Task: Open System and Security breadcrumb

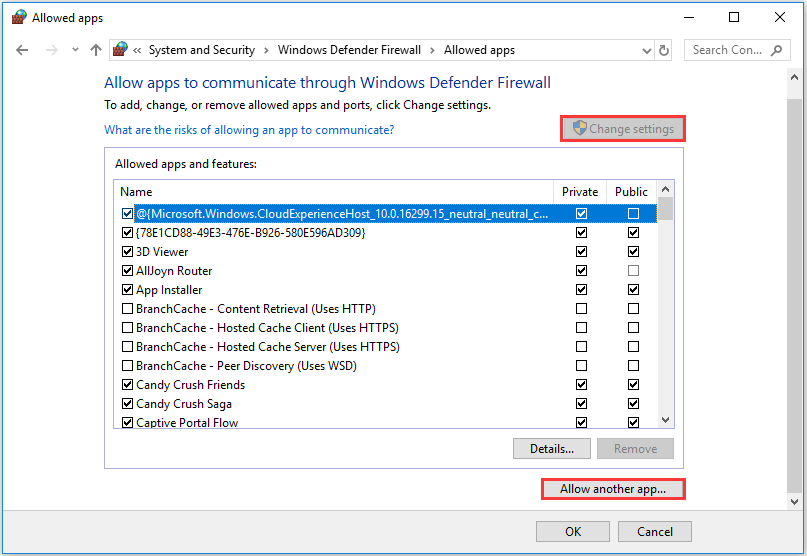Action: coord(202,50)
